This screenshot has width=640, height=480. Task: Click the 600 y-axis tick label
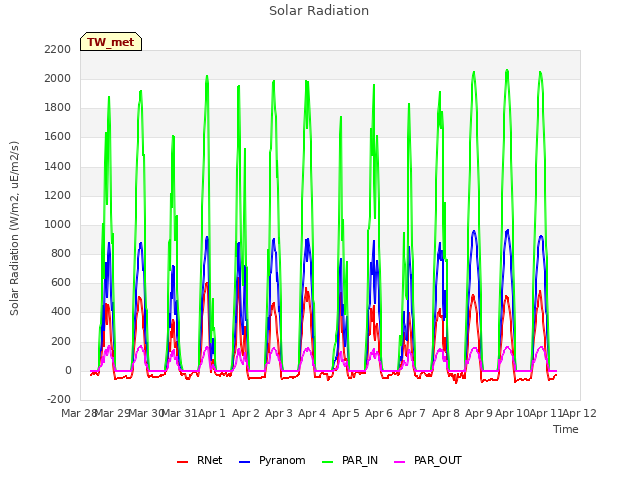pos(61,283)
